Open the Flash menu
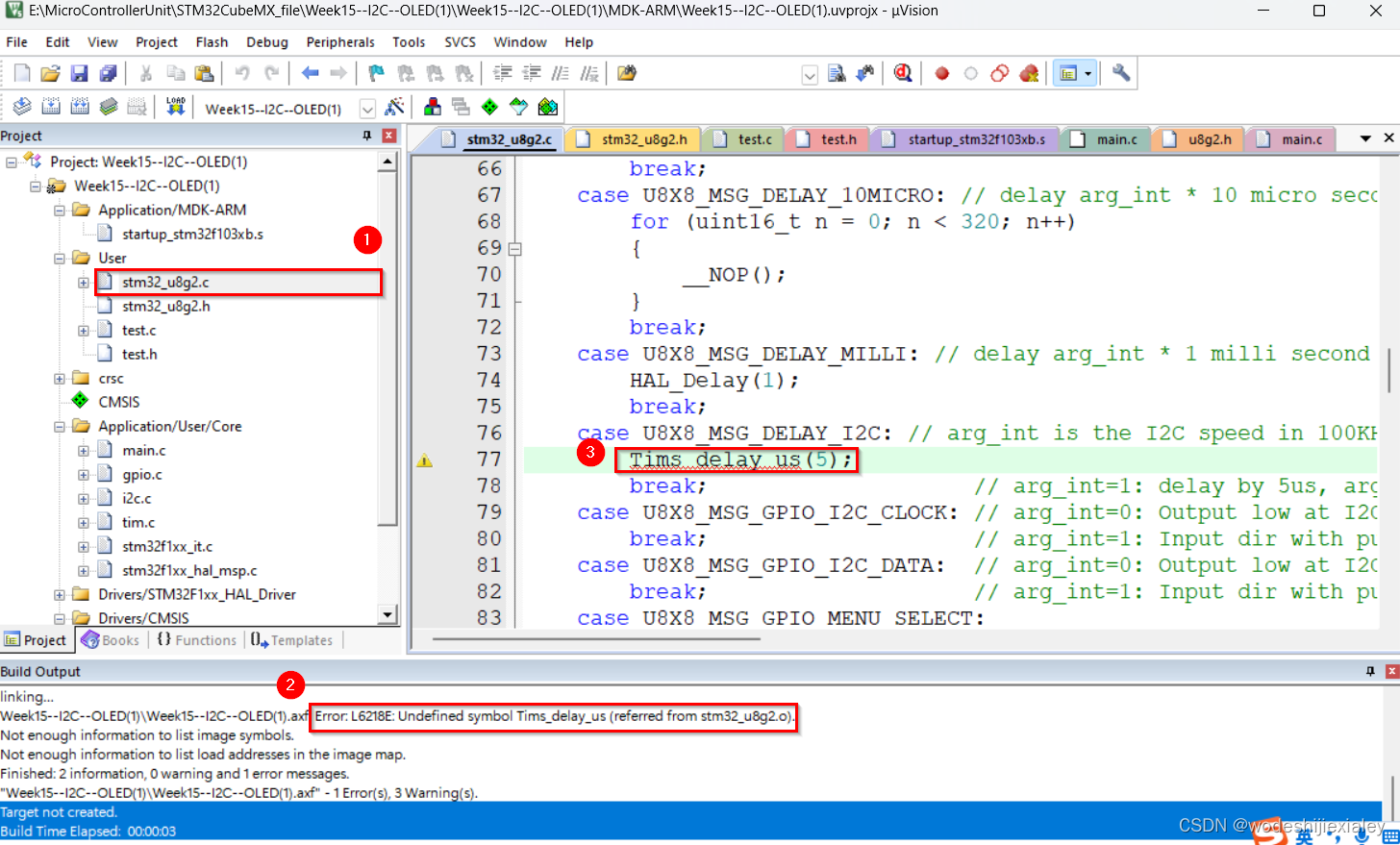The image size is (1400, 845). pos(212,42)
